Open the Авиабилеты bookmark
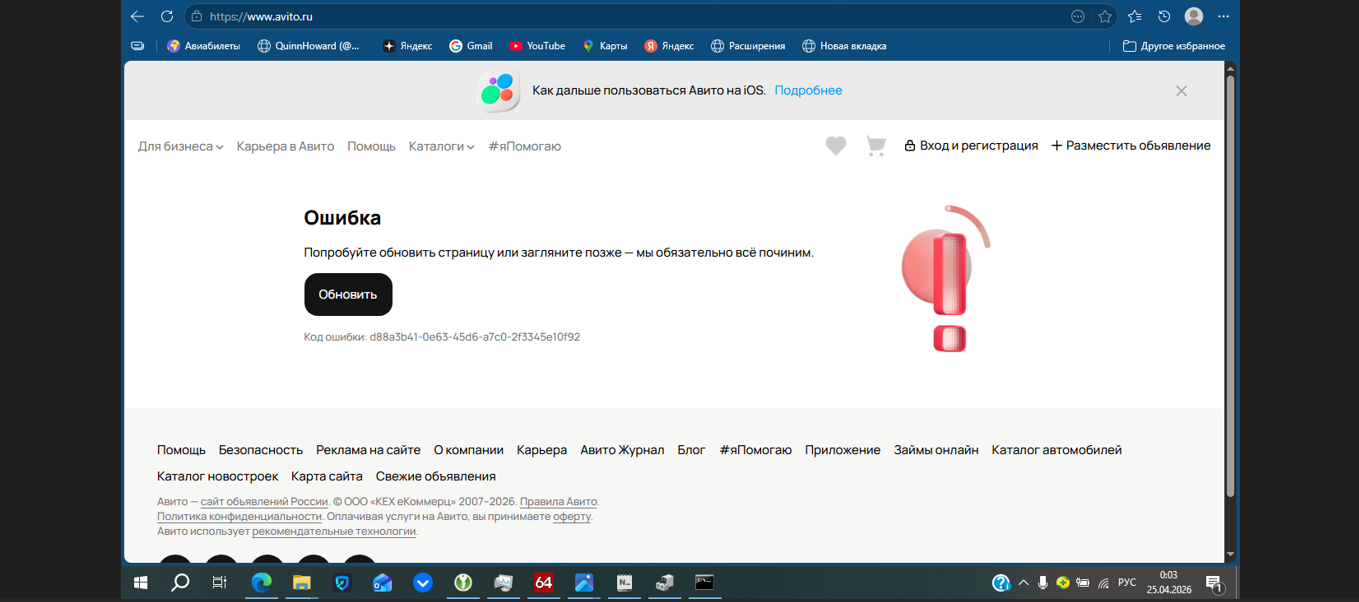This screenshot has width=1359, height=602. [203, 46]
